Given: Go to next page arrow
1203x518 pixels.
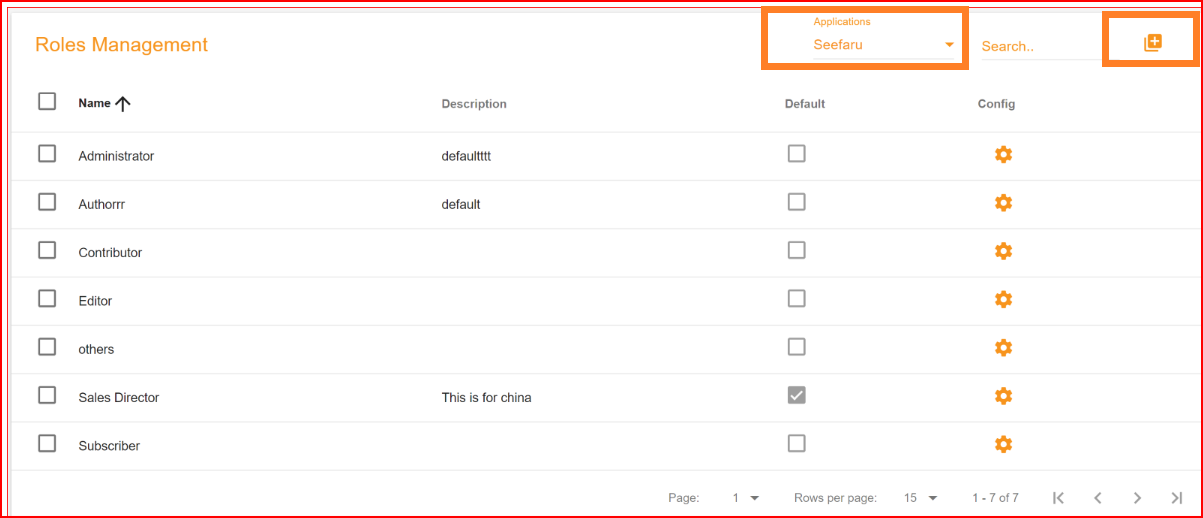Looking at the screenshot, I should click(1137, 498).
